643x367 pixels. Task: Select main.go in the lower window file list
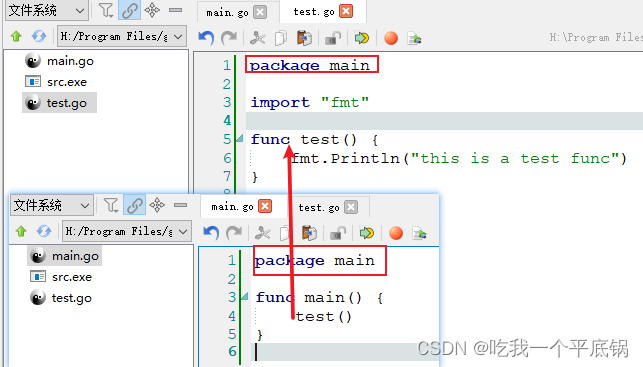64,256
